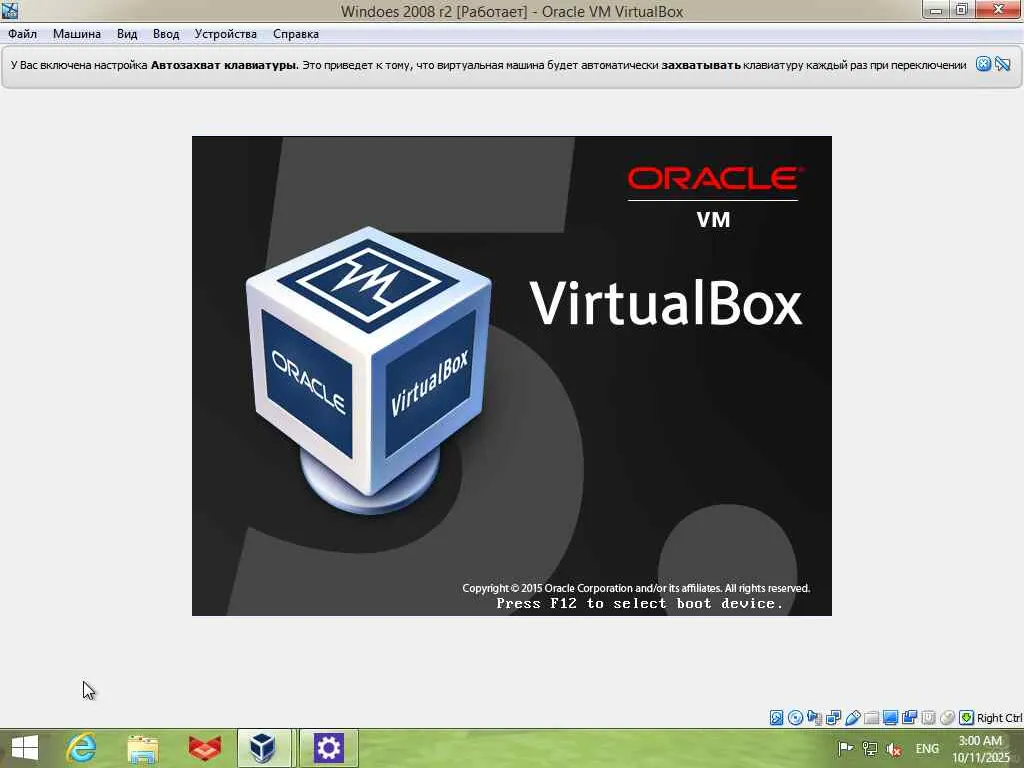This screenshot has height=768, width=1024.
Task: Open the Машина menu
Action: pos(76,34)
